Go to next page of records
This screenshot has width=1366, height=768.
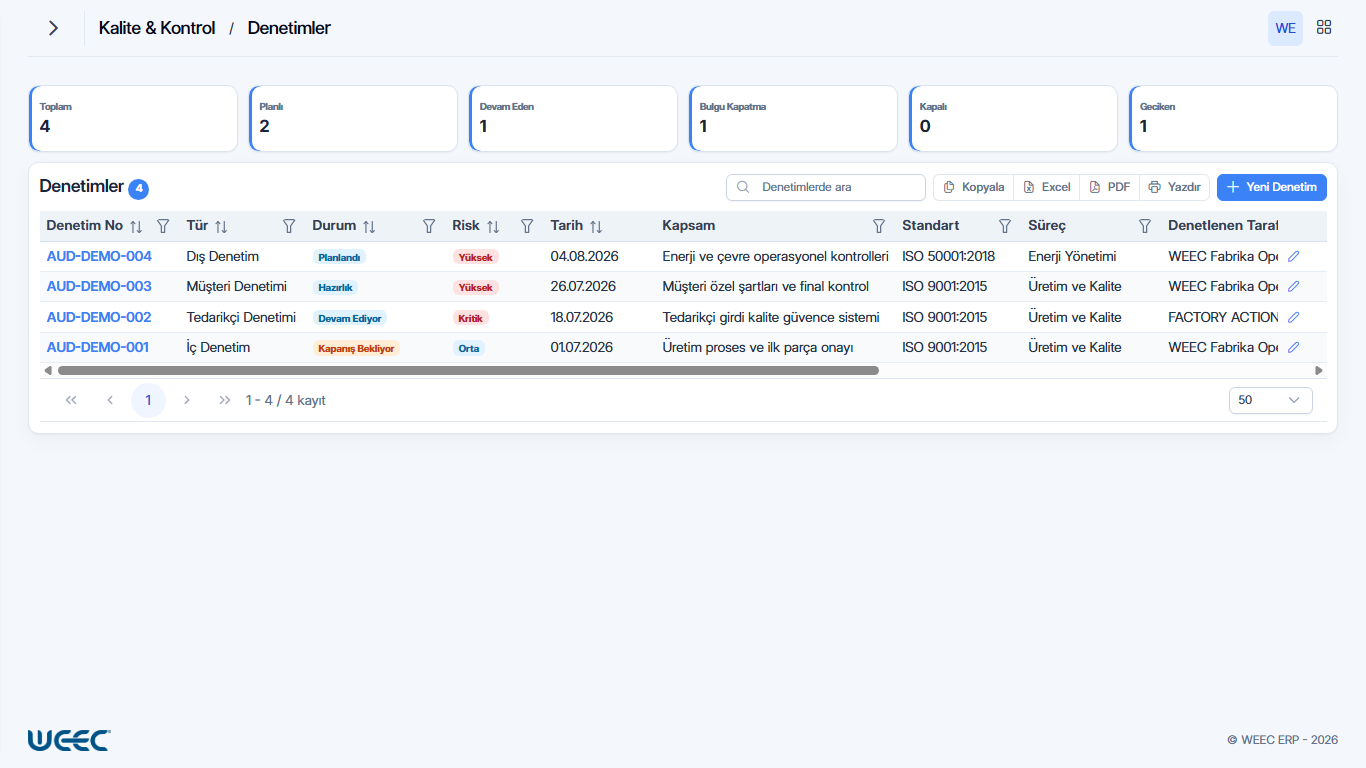pos(187,400)
